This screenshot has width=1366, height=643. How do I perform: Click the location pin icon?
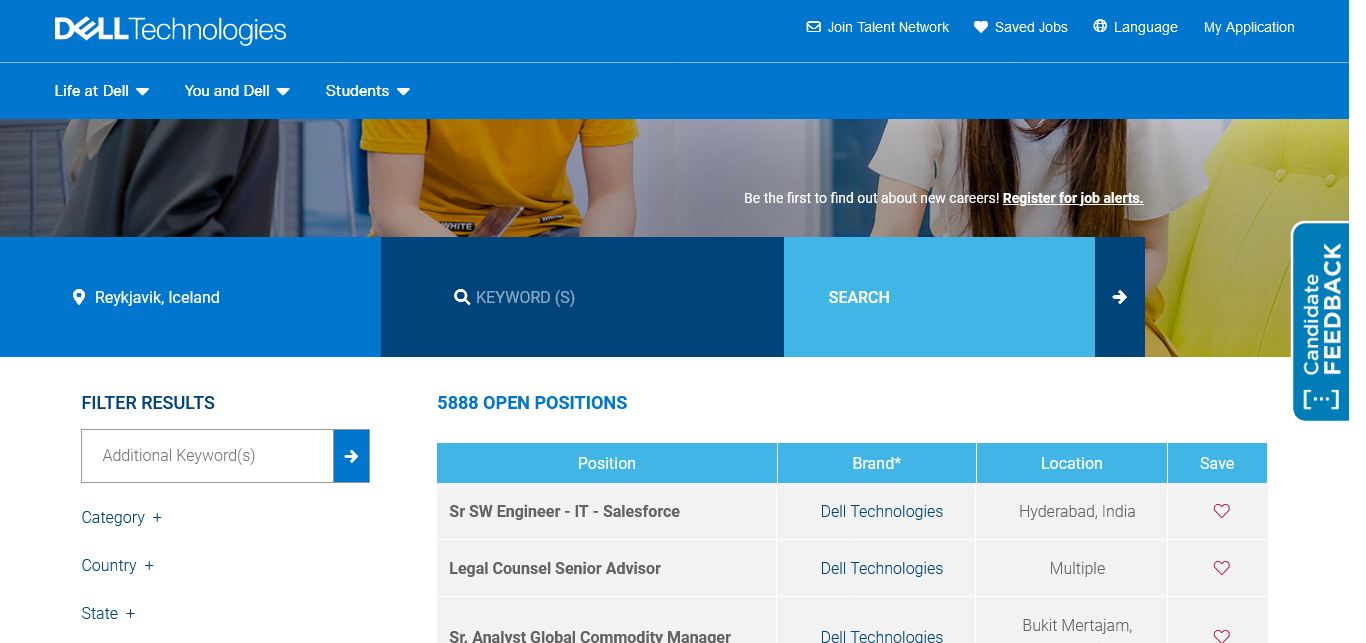(79, 297)
